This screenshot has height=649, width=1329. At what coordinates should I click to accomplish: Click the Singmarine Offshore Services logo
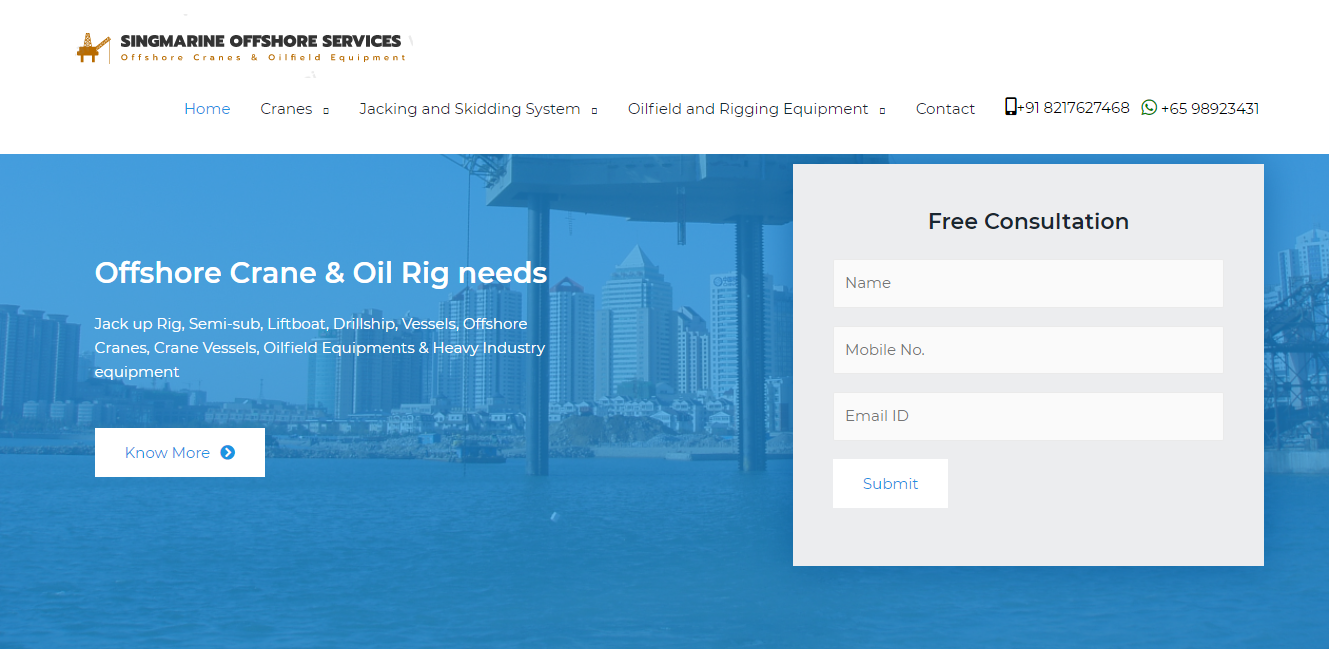243,47
